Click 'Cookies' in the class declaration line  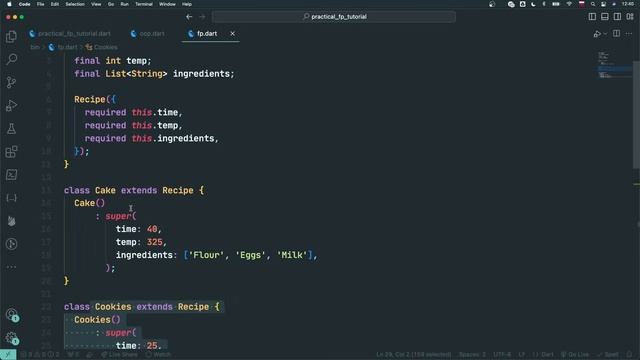point(113,307)
